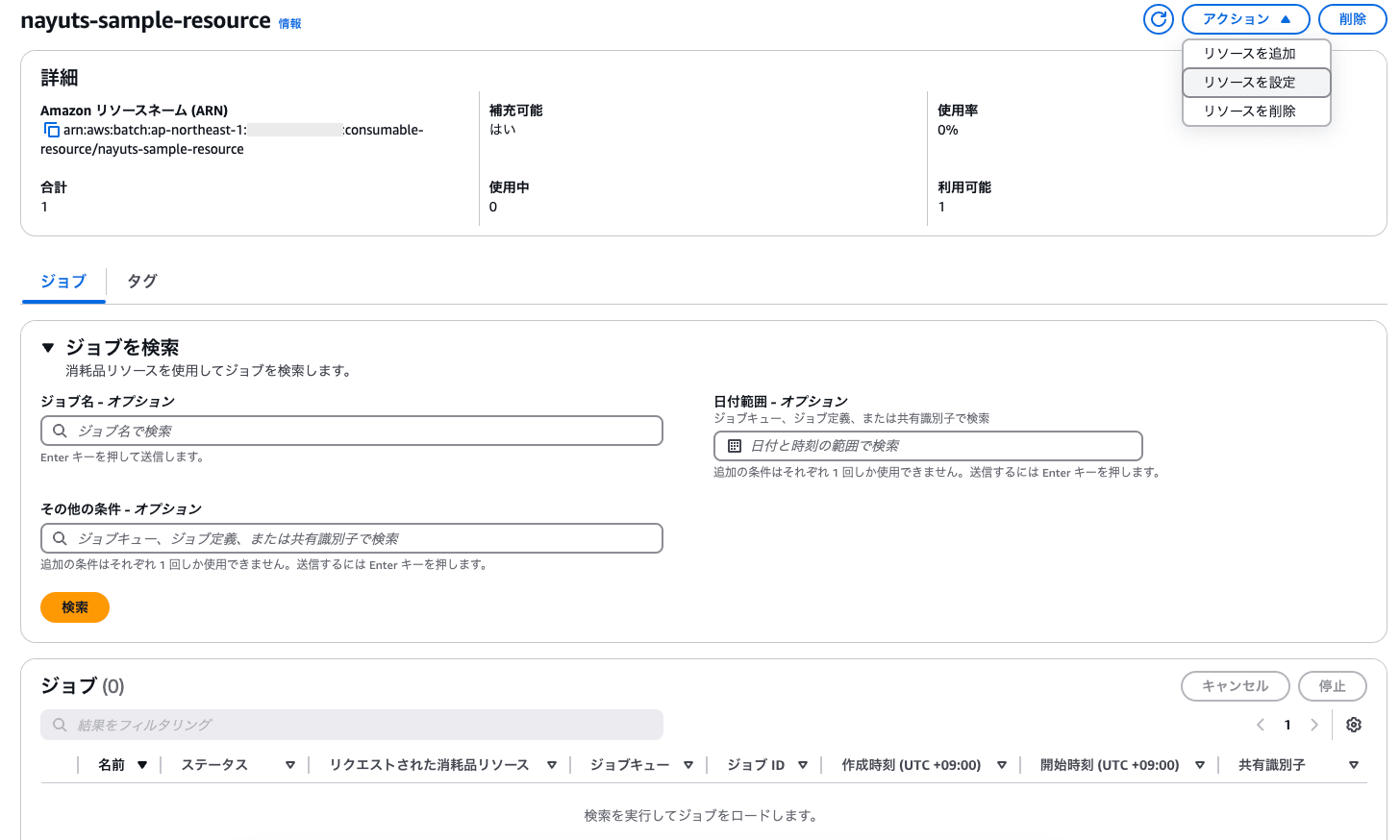Sort by 開始時刻 column arrow
The image size is (1400, 840).
pyautogui.click(x=1200, y=765)
